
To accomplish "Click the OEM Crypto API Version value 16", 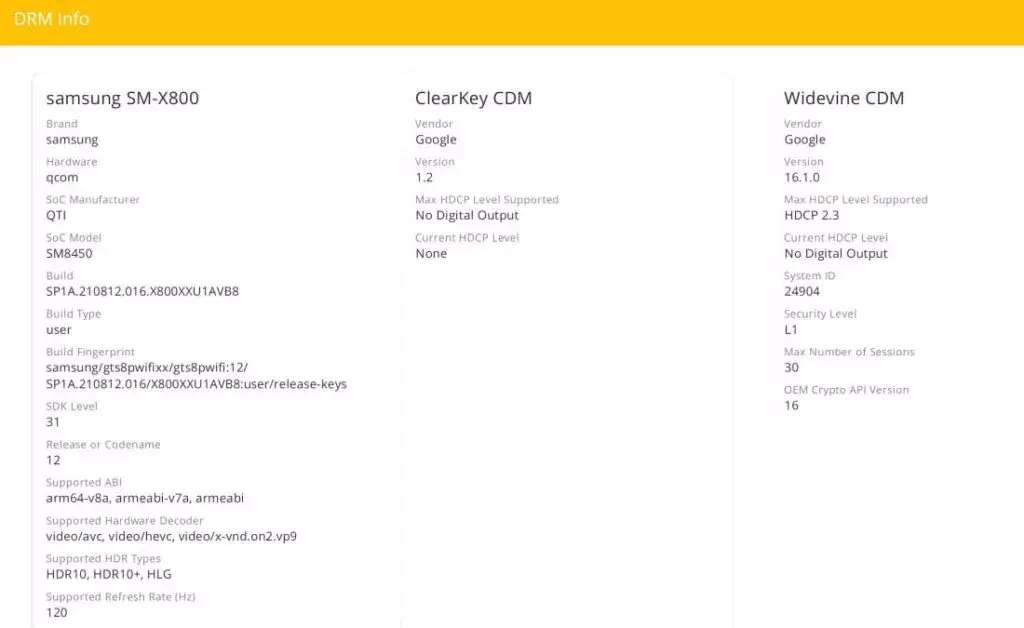I will click(791, 405).
